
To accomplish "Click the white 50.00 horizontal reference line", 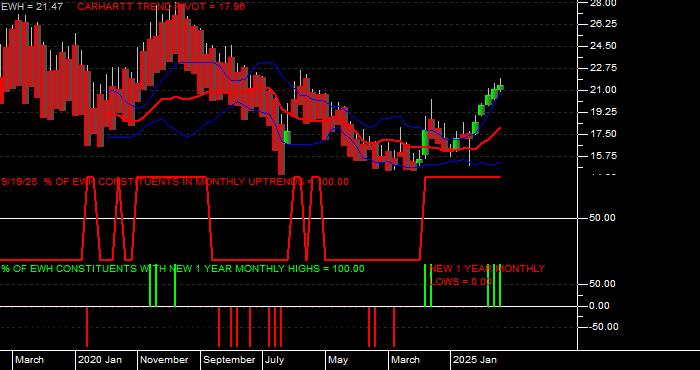I will pos(289,218).
